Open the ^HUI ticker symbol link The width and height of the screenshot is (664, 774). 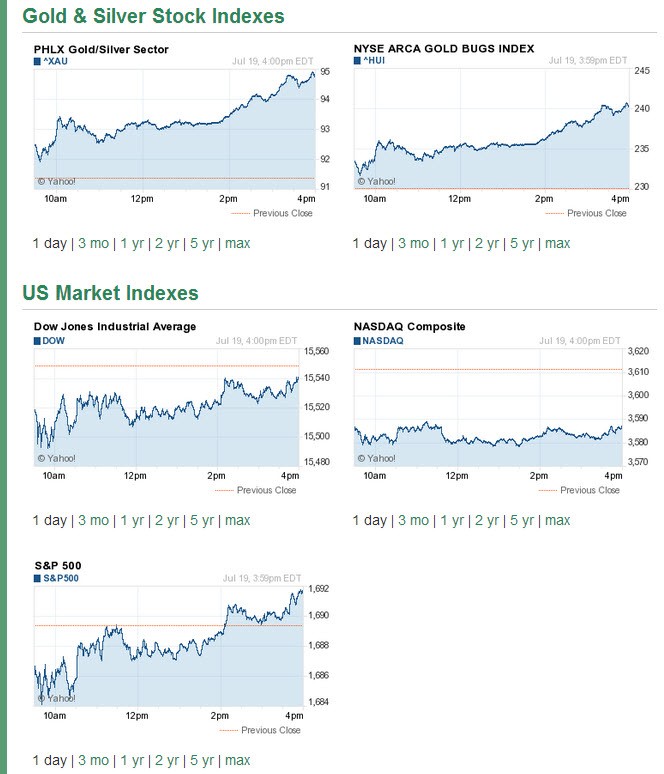click(x=375, y=61)
